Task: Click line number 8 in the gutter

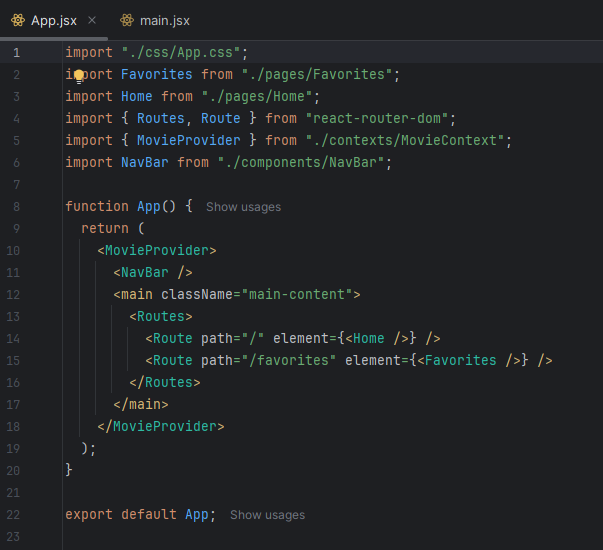Action: click(17, 207)
